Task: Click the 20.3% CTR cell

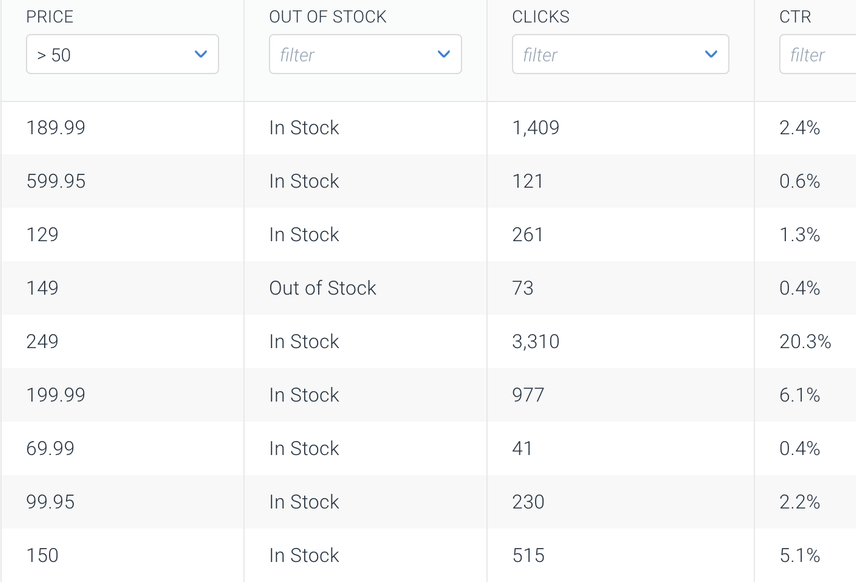Action: (805, 342)
